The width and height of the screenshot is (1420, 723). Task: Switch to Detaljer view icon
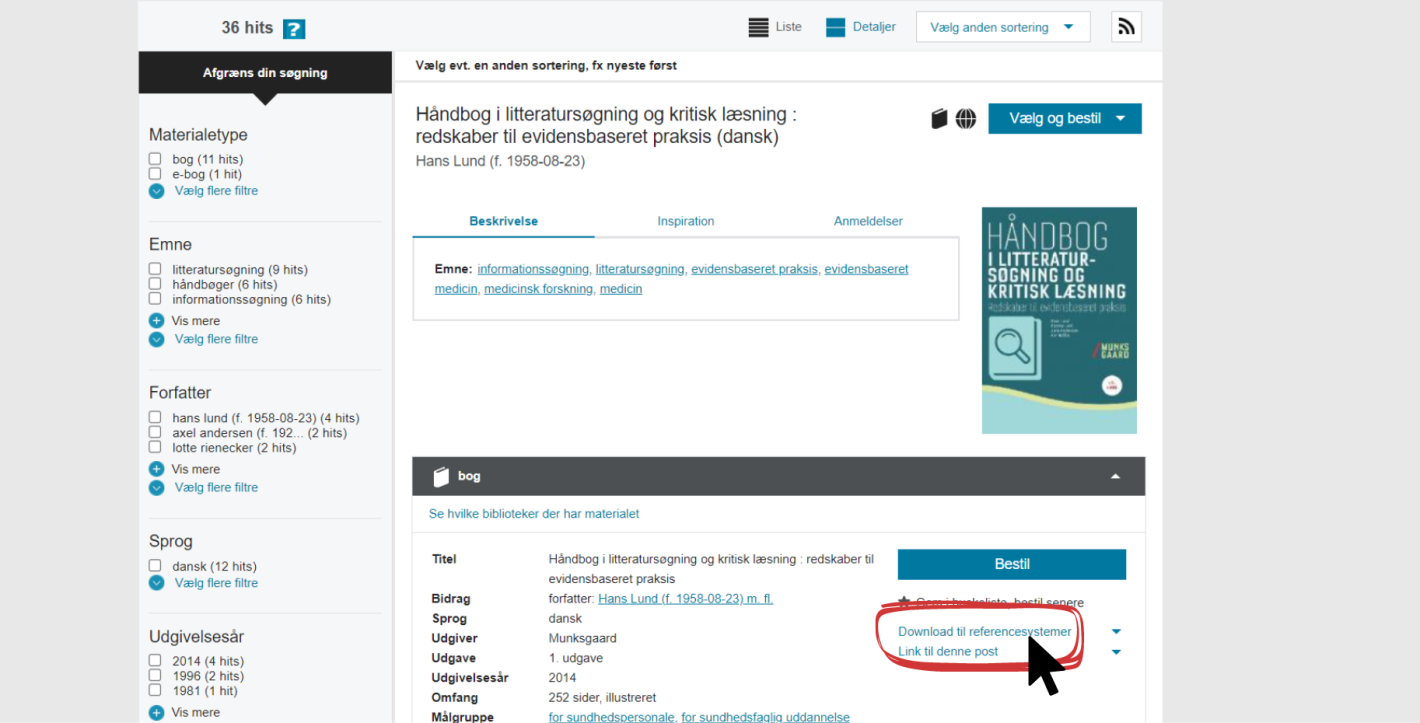point(836,28)
